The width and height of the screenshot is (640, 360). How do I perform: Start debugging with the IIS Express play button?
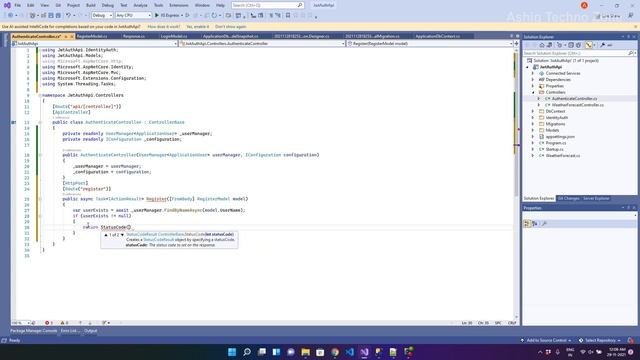(157, 15)
